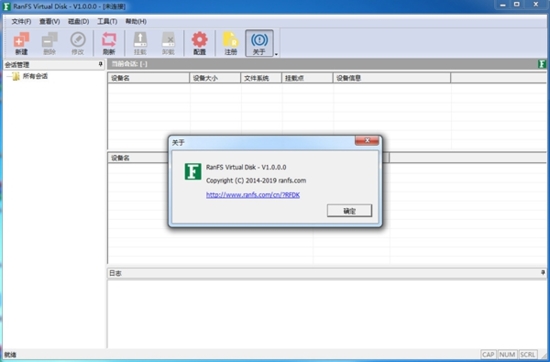Click the 日志 panel title

115,273
